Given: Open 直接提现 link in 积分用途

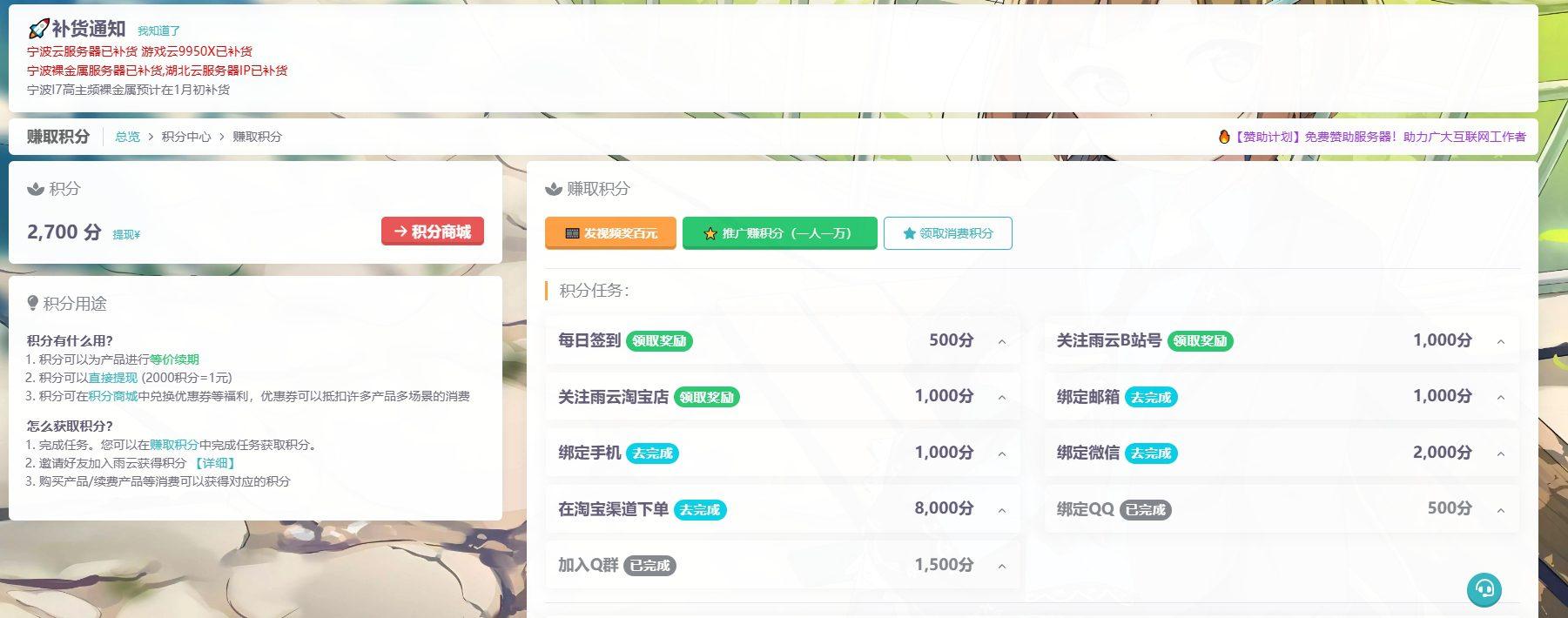Looking at the screenshot, I should point(113,378).
